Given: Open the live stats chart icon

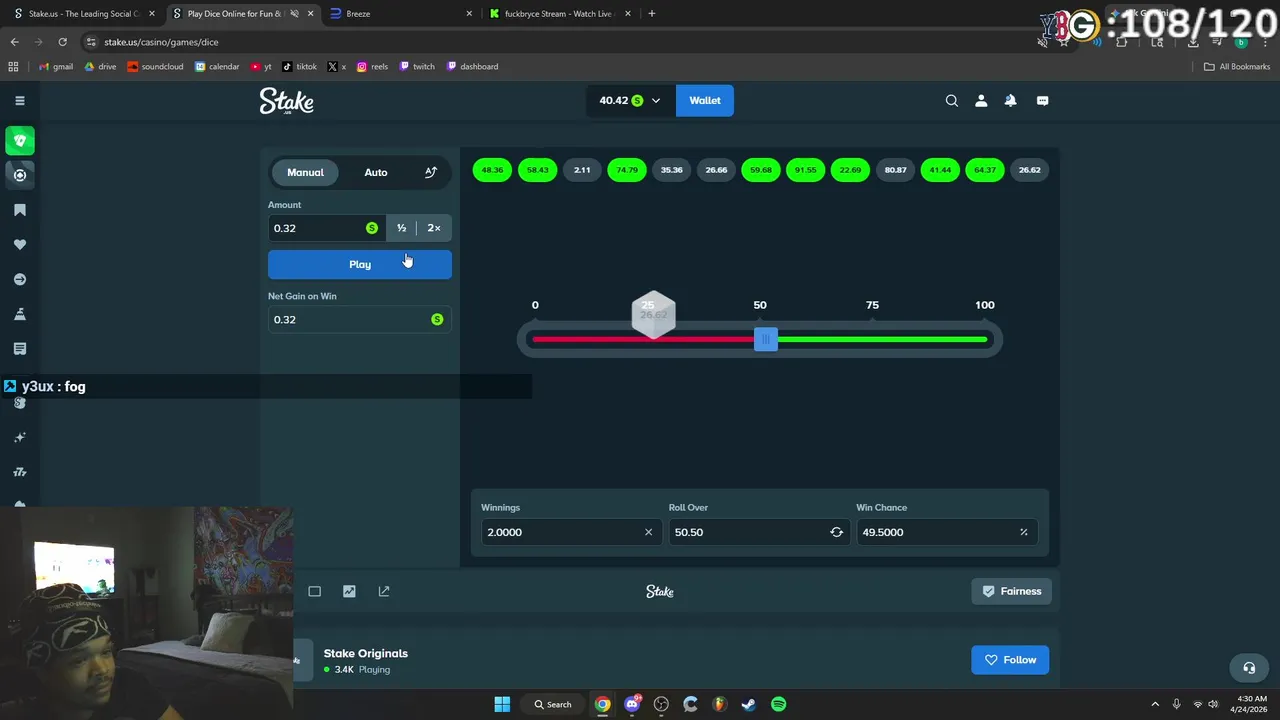Looking at the screenshot, I should 349,591.
